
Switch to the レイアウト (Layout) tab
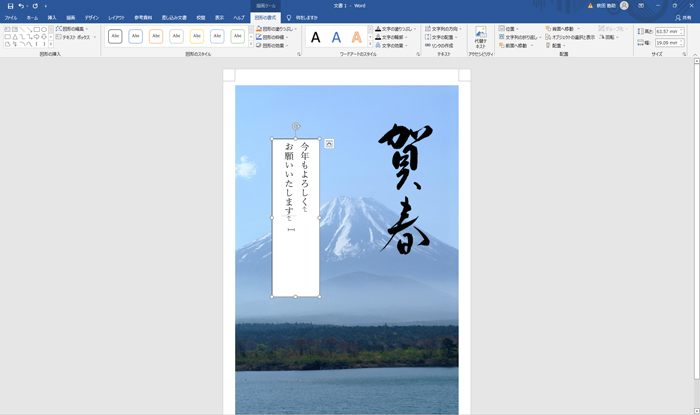pyautogui.click(x=117, y=18)
